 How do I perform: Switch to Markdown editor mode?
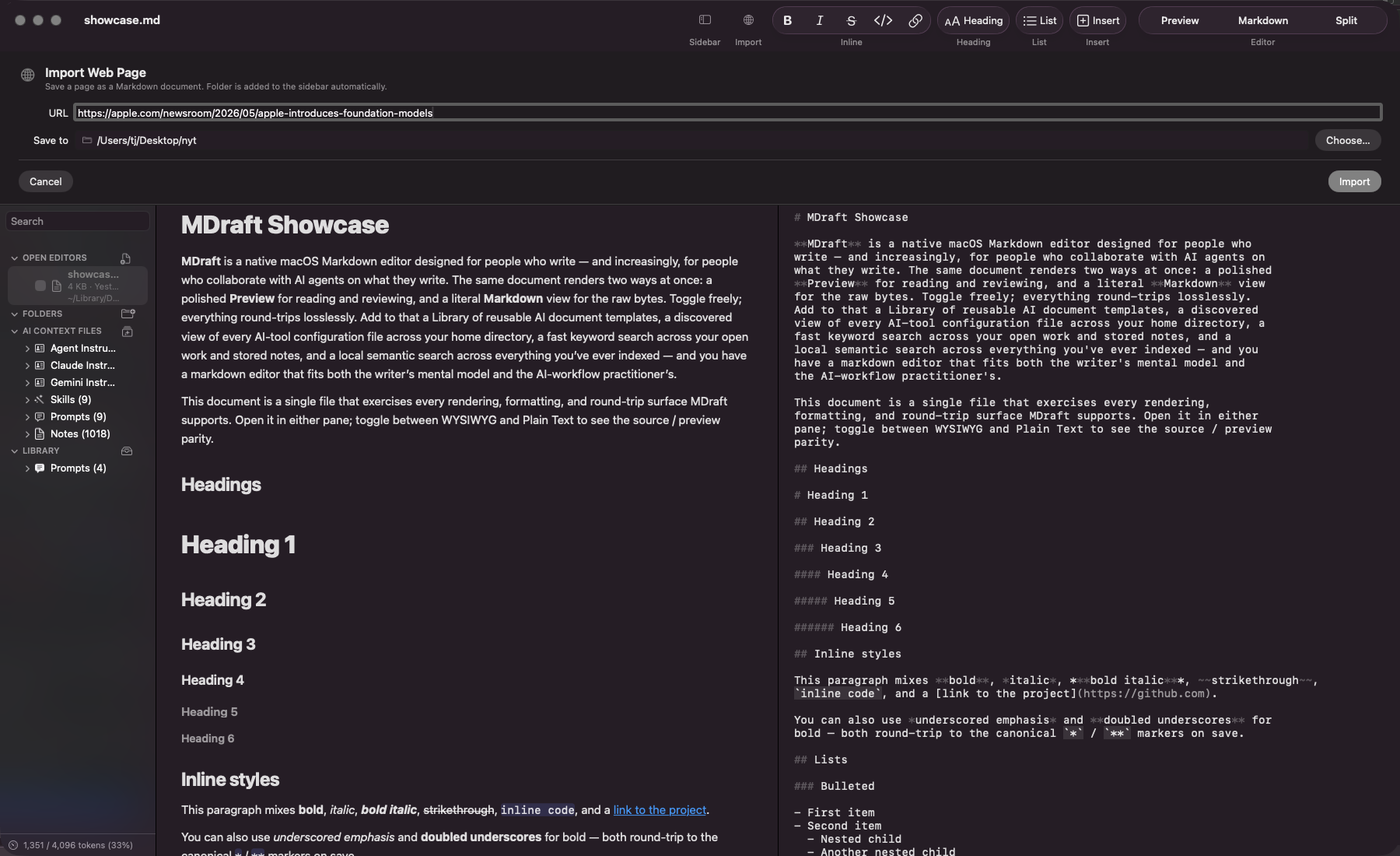tap(1263, 21)
